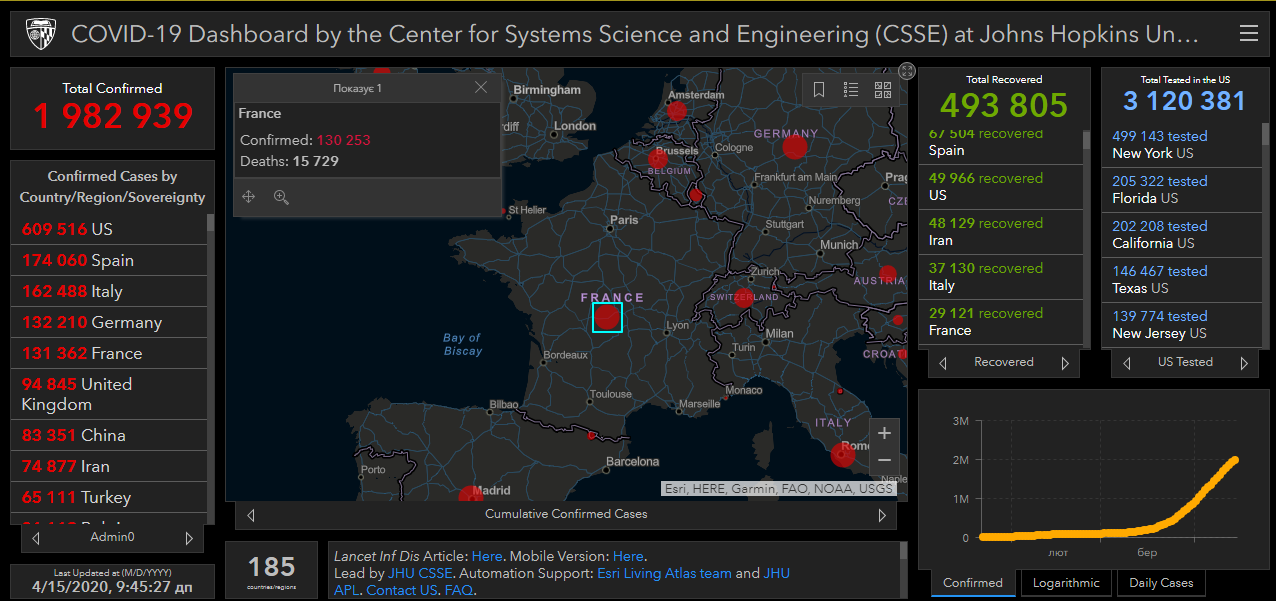Zoom out the map with minus button
This screenshot has width=1276, height=601.
884,461
